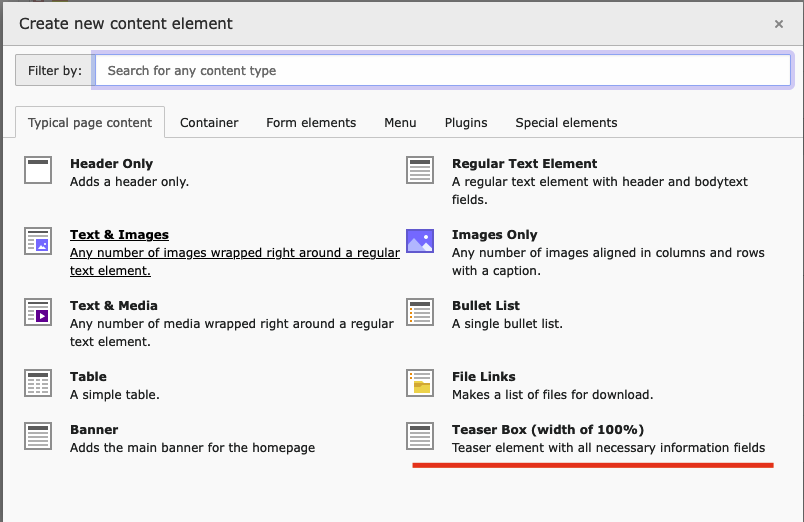Click the Teaser Box (width of 100%) title
Screen dimensions: 804x522
(554, 429)
